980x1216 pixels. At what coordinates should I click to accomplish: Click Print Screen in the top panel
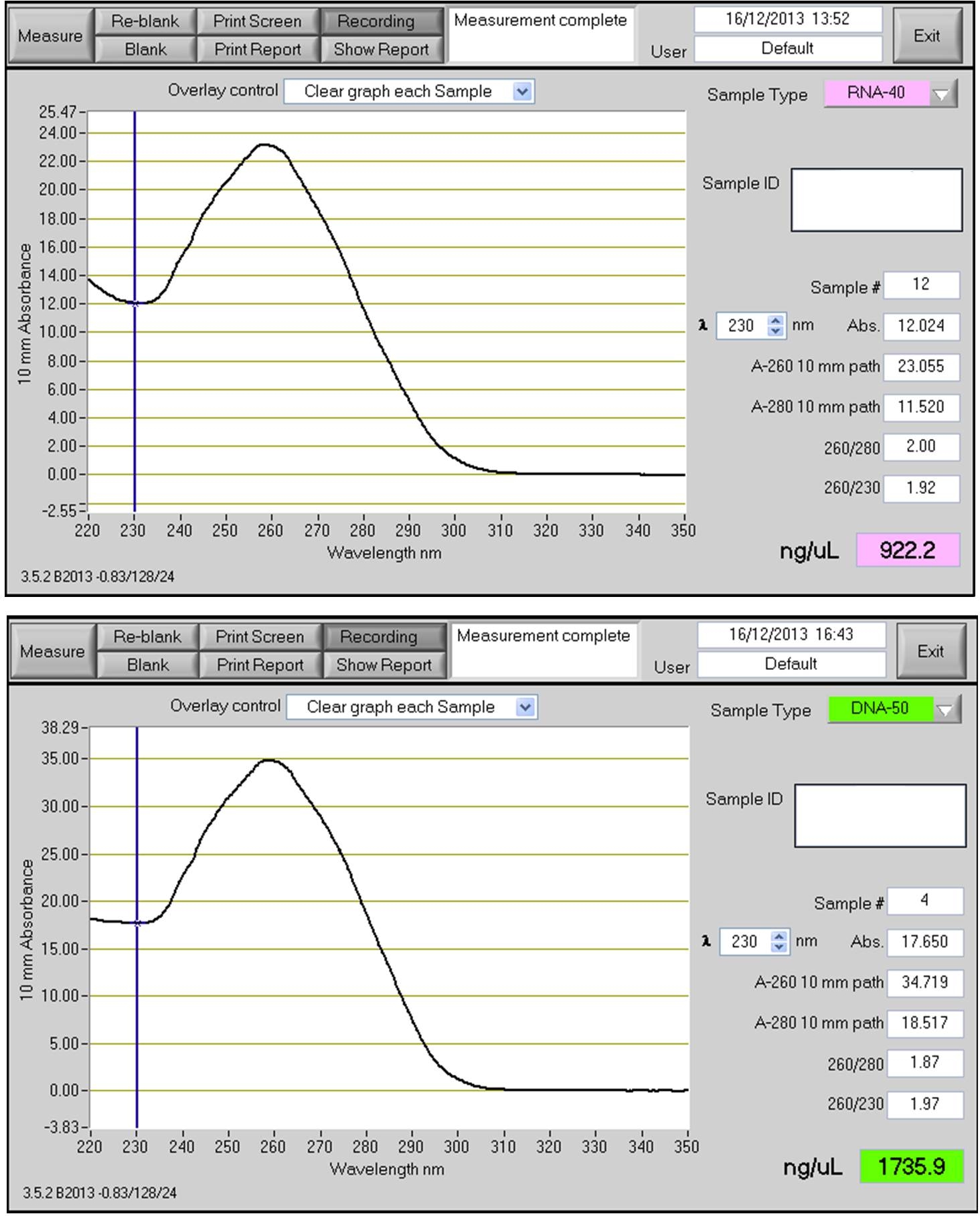click(258, 21)
